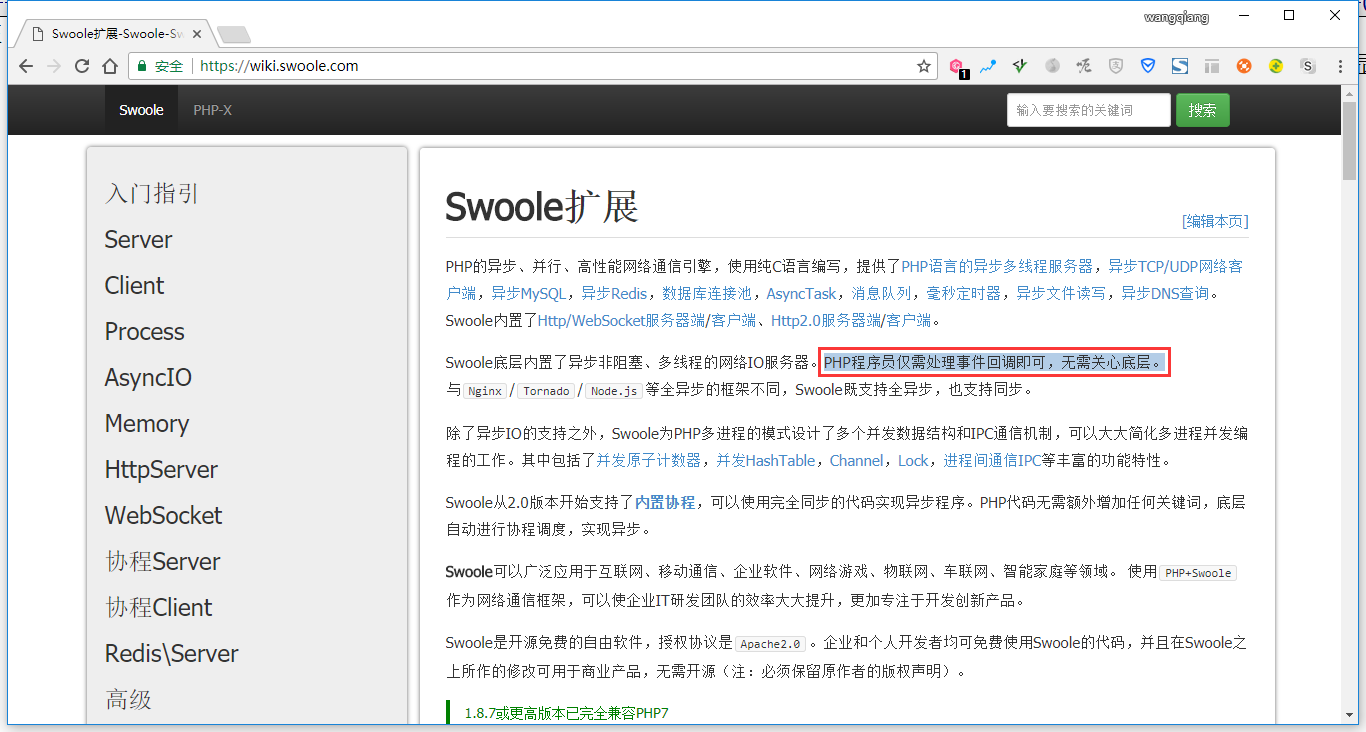
Task: Click the browser back arrow
Action: click(26, 66)
